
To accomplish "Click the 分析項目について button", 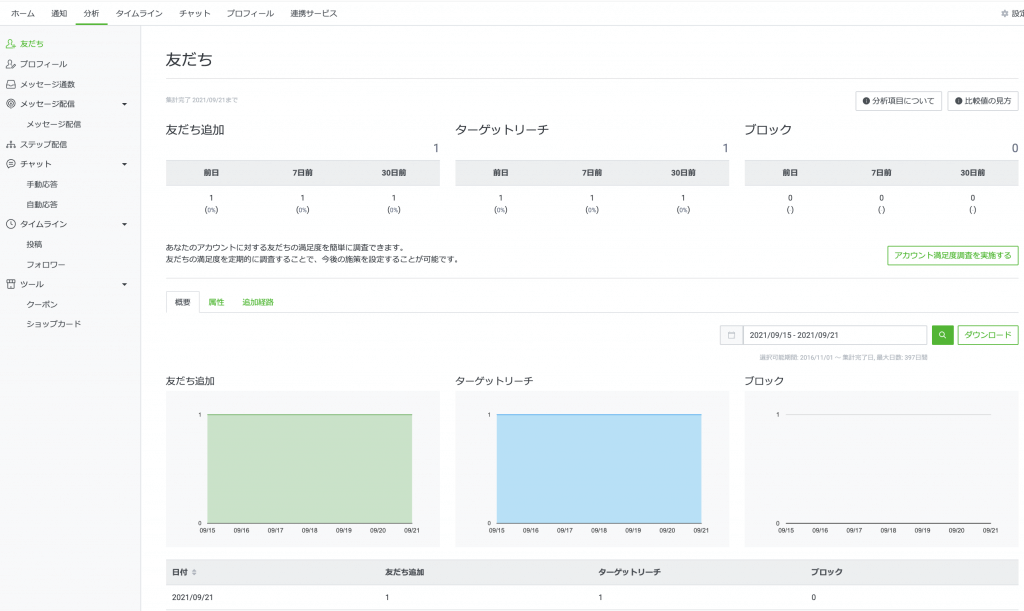I will [x=899, y=101].
